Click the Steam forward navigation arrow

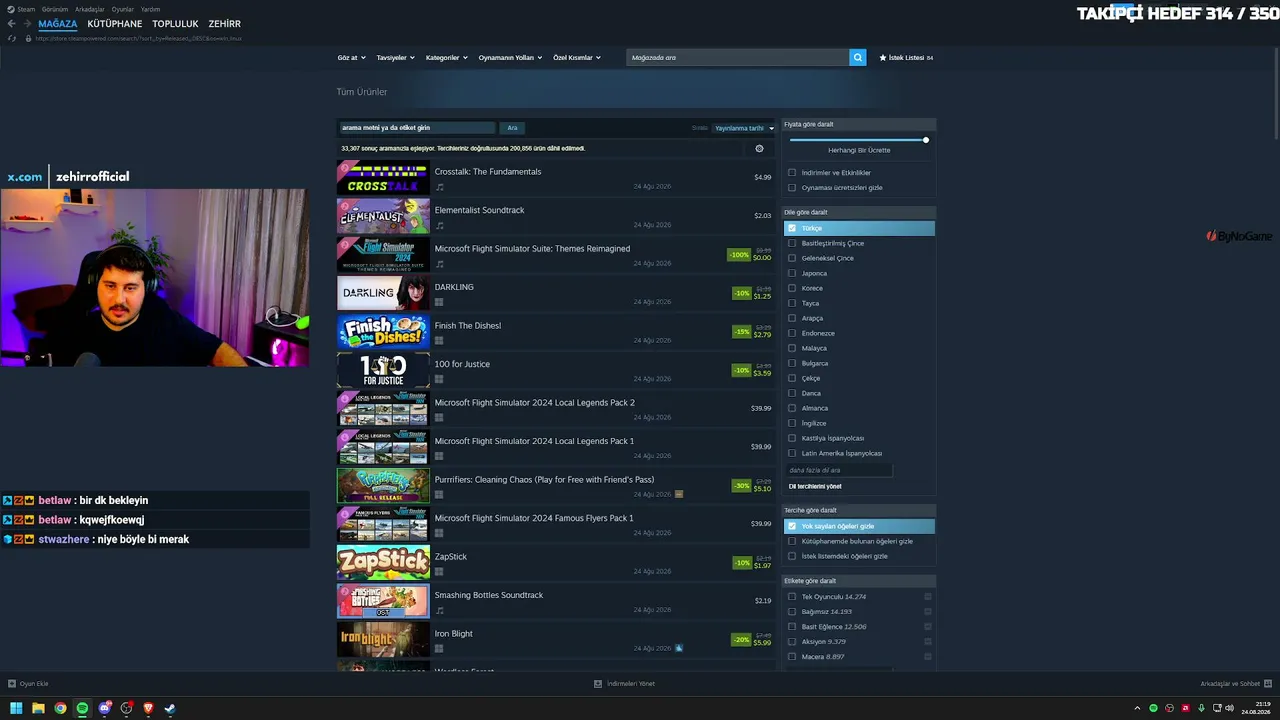pyautogui.click(x=27, y=24)
